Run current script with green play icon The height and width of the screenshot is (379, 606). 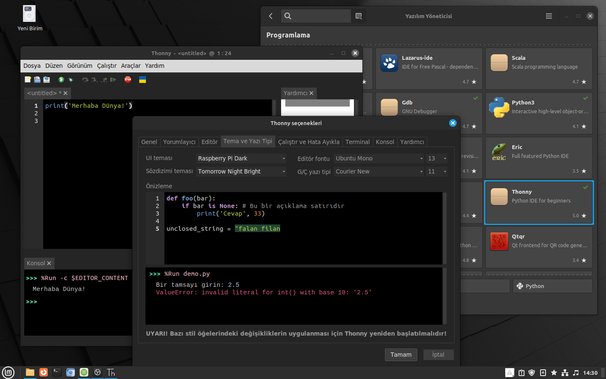[61, 80]
